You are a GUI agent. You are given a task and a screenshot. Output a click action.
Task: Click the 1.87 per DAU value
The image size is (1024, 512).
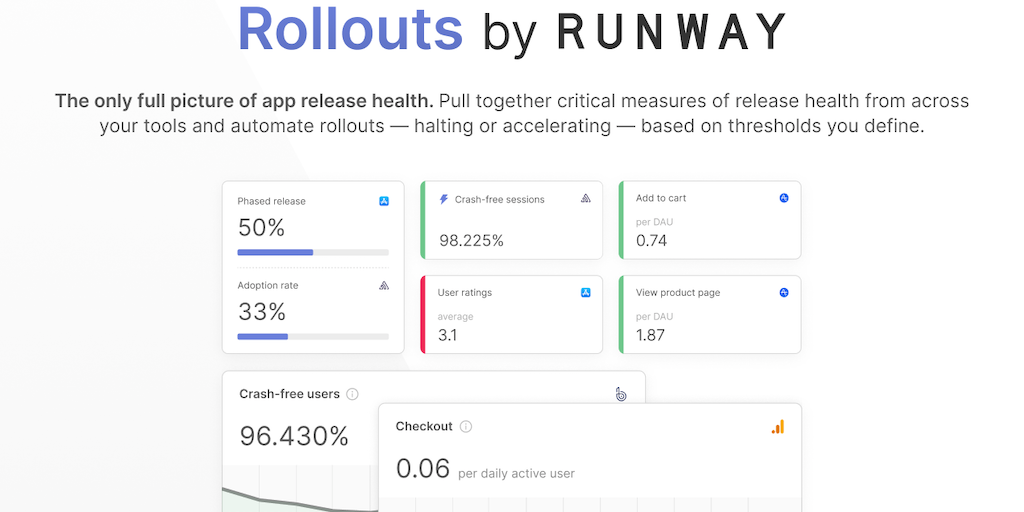tap(650, 336)
